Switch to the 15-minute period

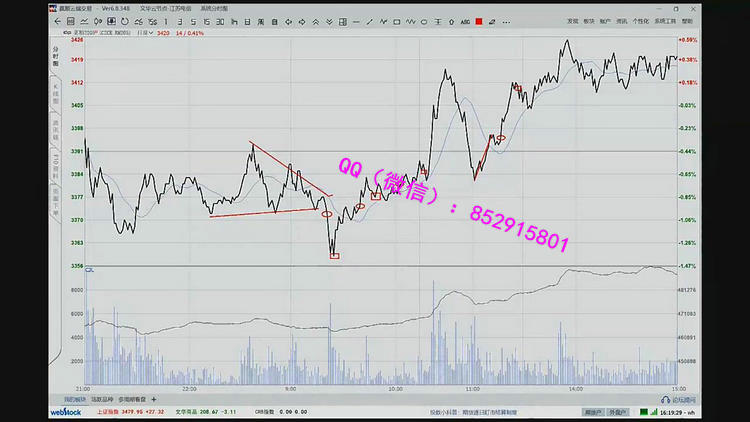[x=206, y=21]
